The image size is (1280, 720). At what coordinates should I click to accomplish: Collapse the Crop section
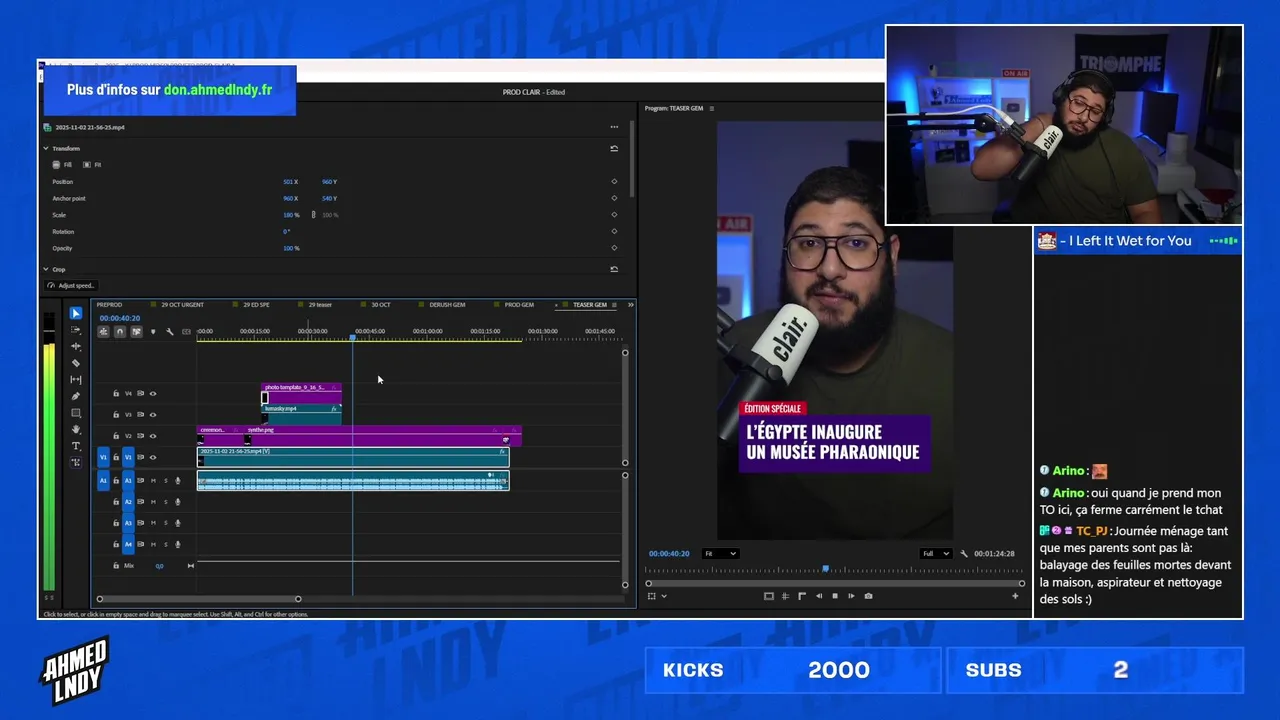(x=46, y=269)
